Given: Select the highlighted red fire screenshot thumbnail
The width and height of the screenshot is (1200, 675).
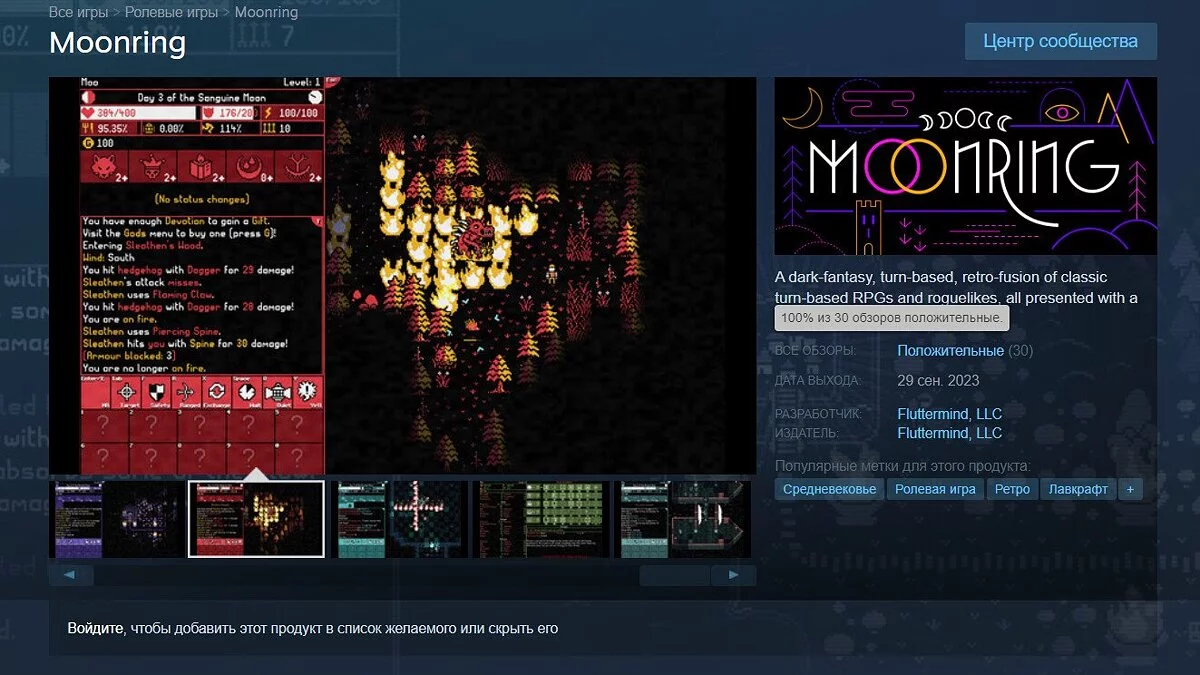Looking at the screenshot, I should (x=256, y=519).
